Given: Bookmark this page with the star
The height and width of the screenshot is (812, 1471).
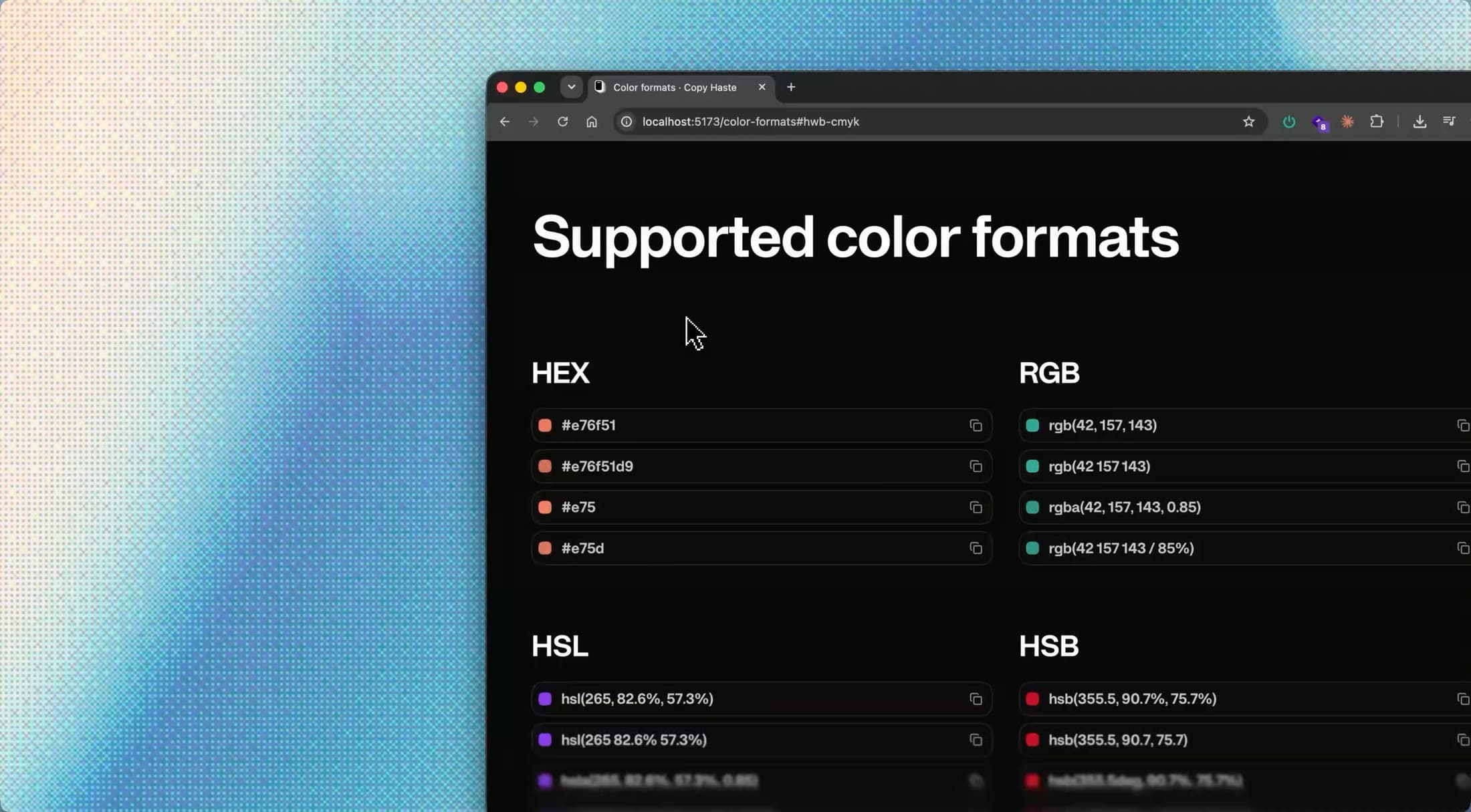Looking at the screenshot, I should click(x=1248, y=122).
